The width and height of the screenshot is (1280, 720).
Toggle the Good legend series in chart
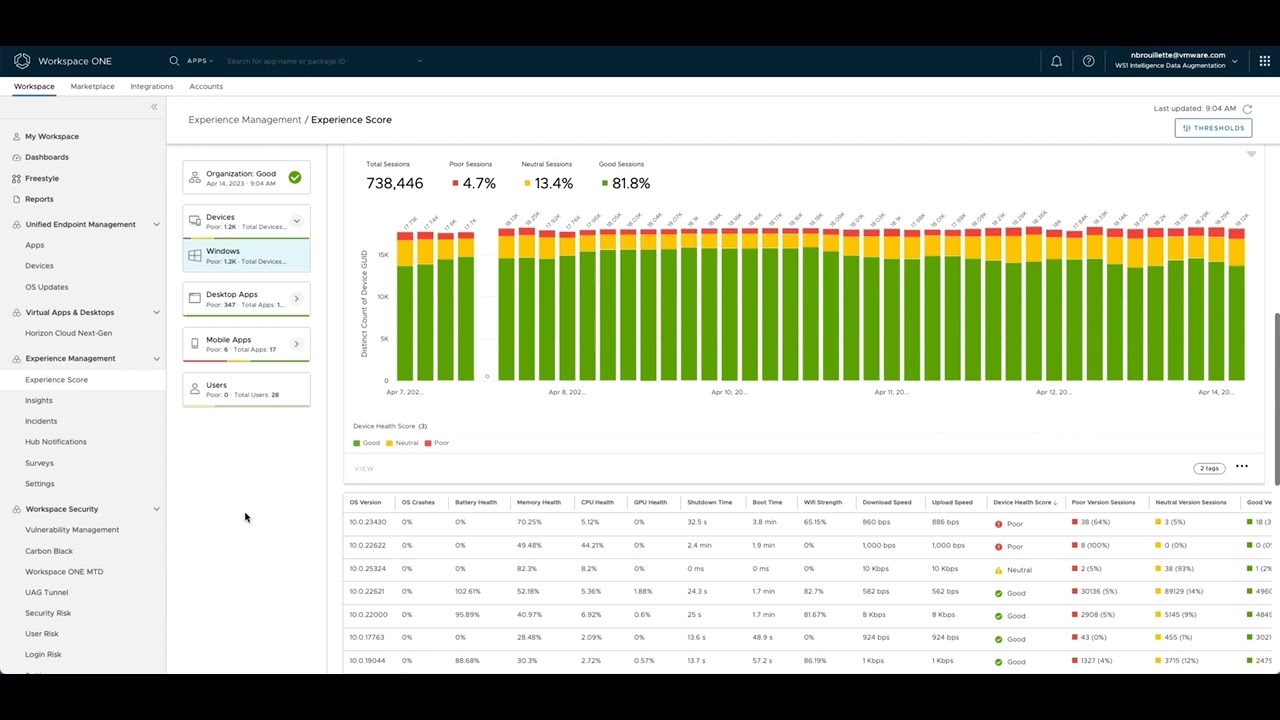coord(366,443)
